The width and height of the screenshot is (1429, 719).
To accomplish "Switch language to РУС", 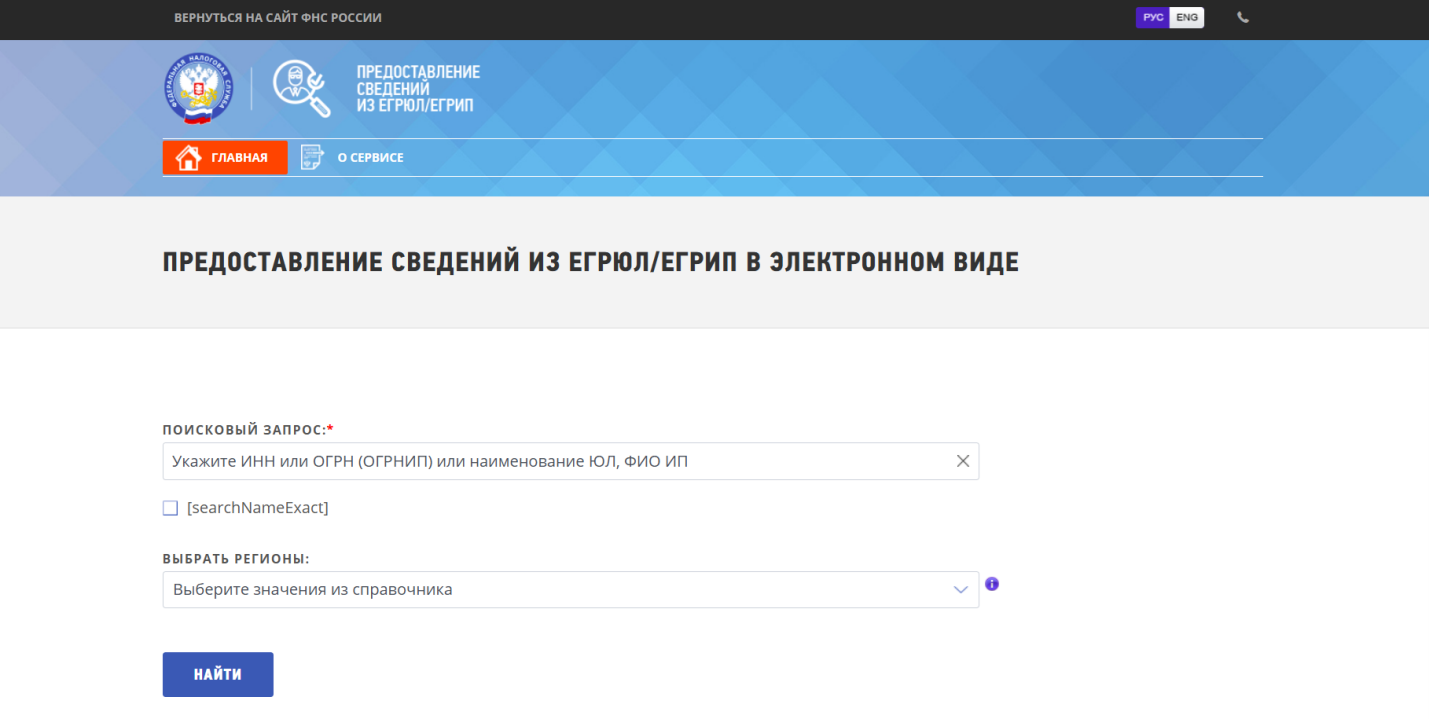I will pyautogui.click(x=1152, y=18).
